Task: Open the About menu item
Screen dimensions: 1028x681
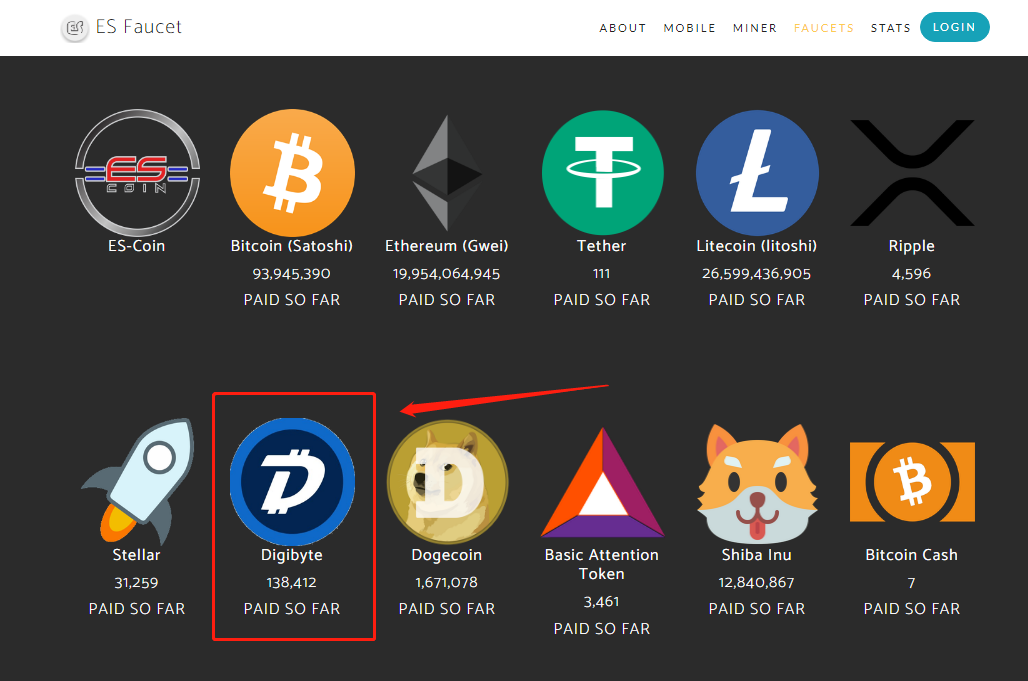Action: [622, 28]
